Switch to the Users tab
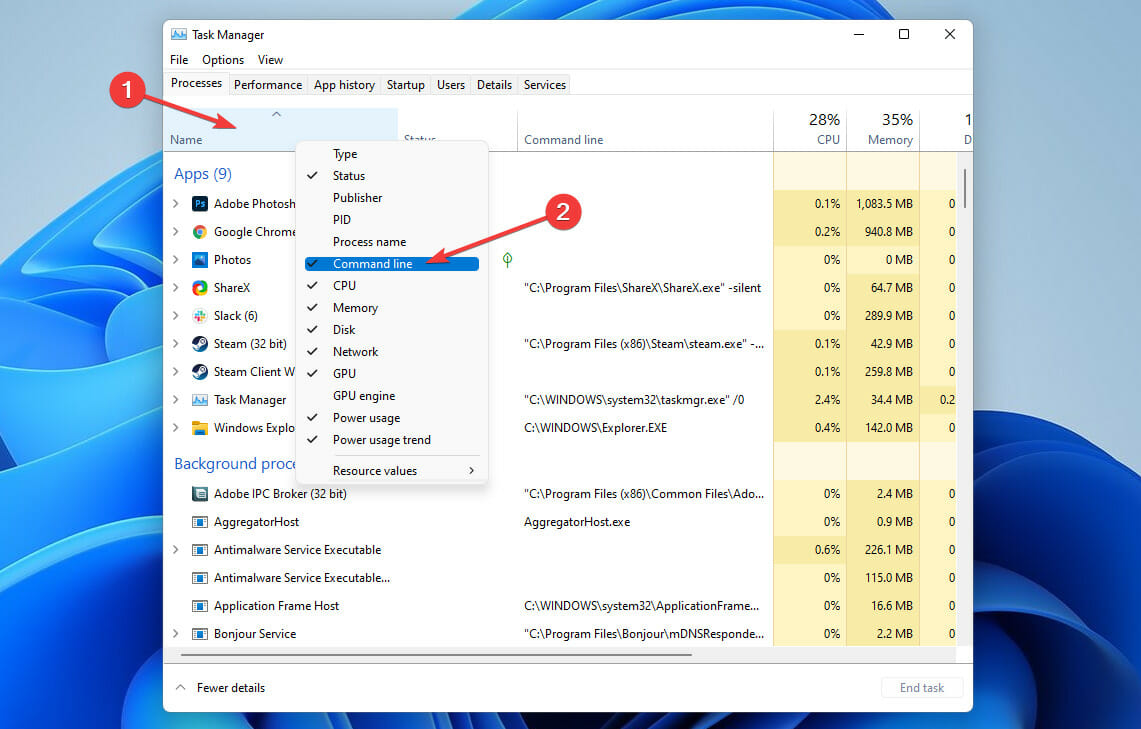Image resolution: width=1141 pixels, height=729 pixels. click(450, 85)
